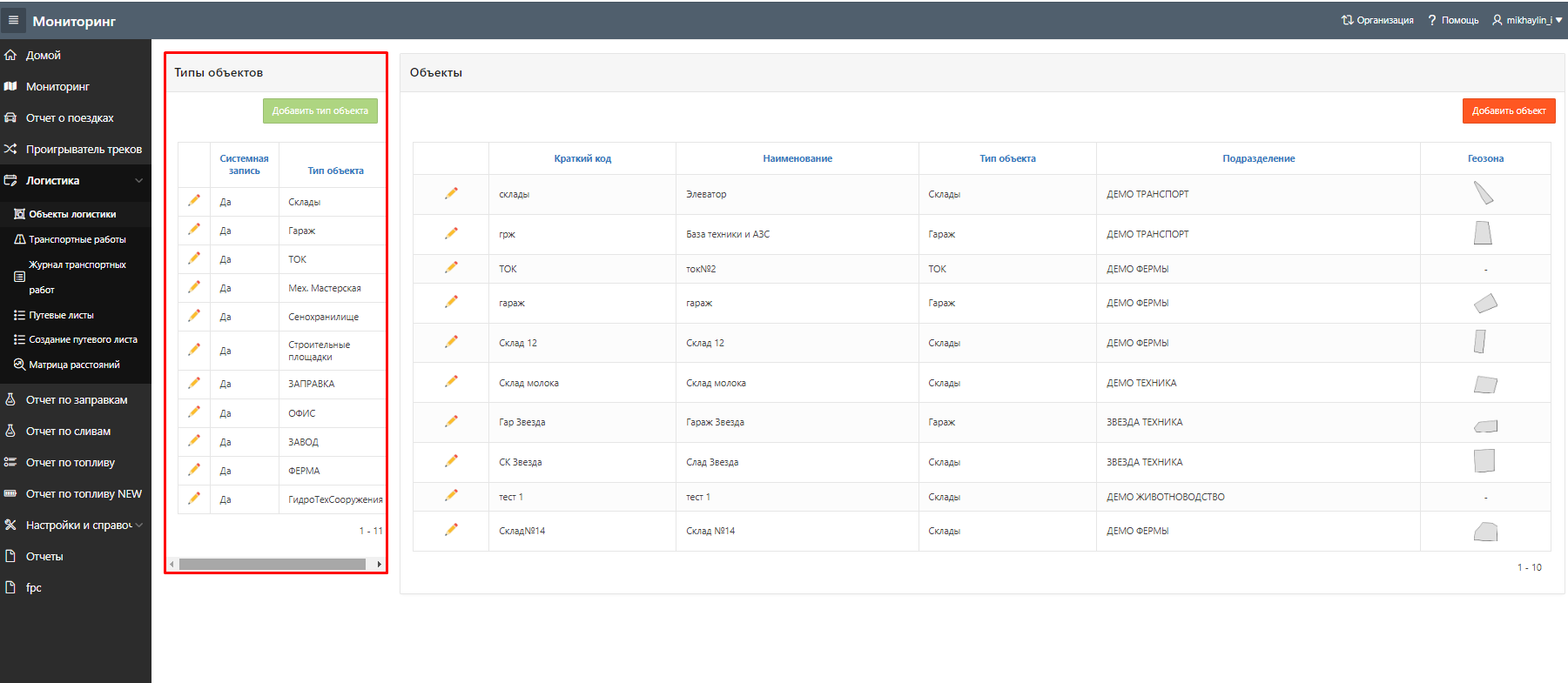Click Добавить объект button
Screen dimensions: 1568x683
1508,110
